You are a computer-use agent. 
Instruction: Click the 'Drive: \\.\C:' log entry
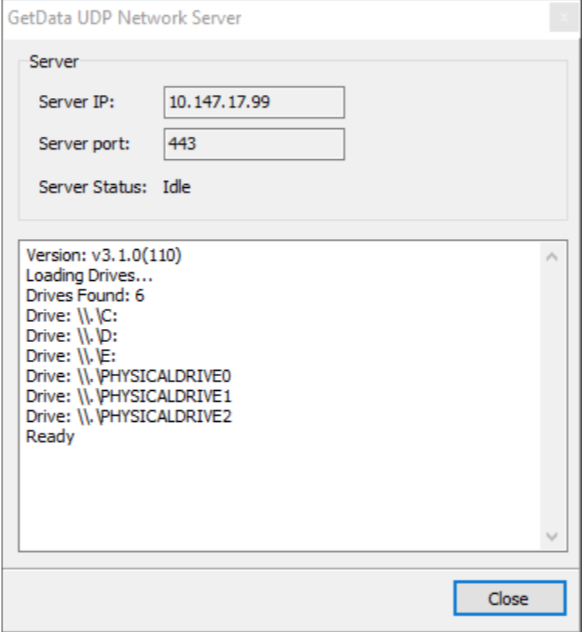pyautogui.click(x=72, y=316)
